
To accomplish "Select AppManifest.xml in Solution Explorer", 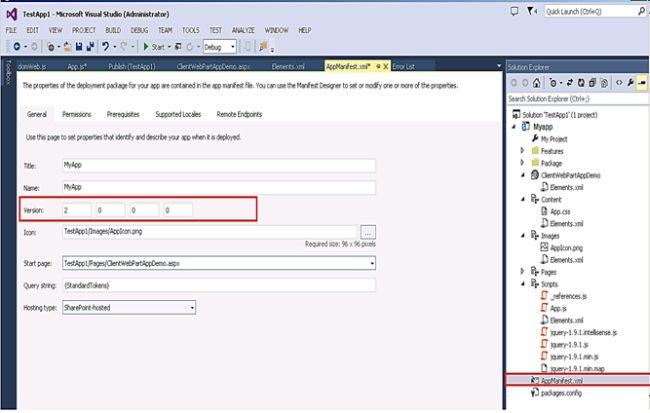I will 562,381.
